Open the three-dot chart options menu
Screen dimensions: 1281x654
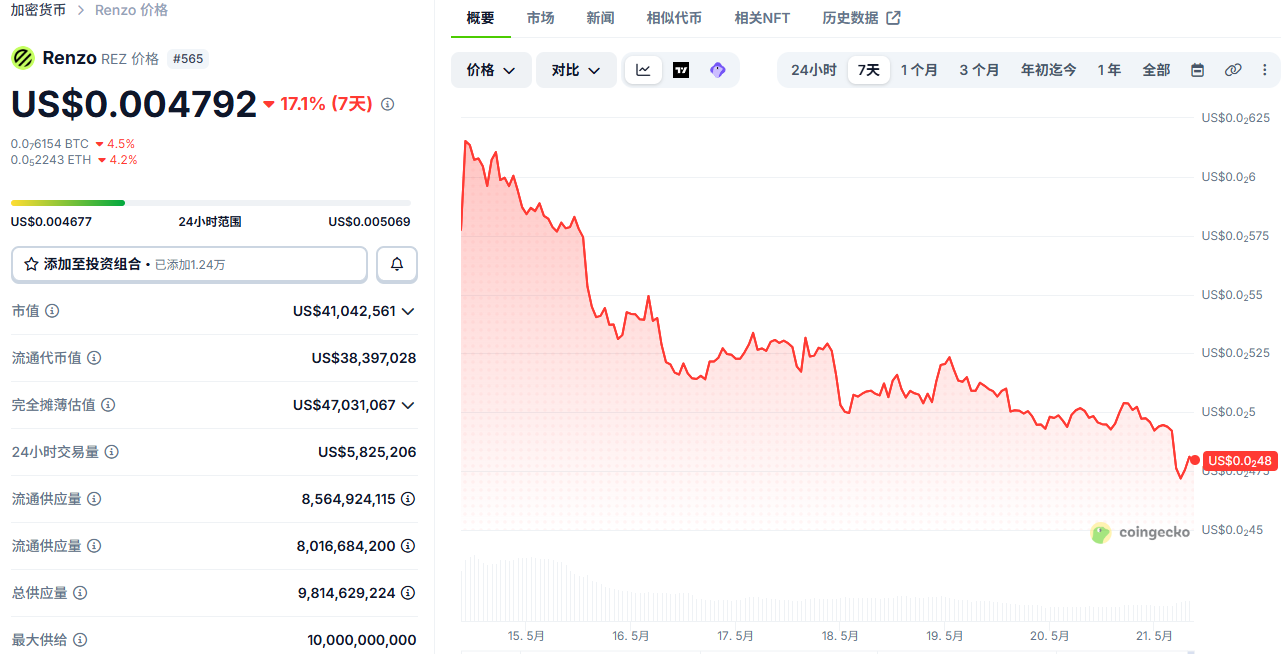click(1264, 70)
